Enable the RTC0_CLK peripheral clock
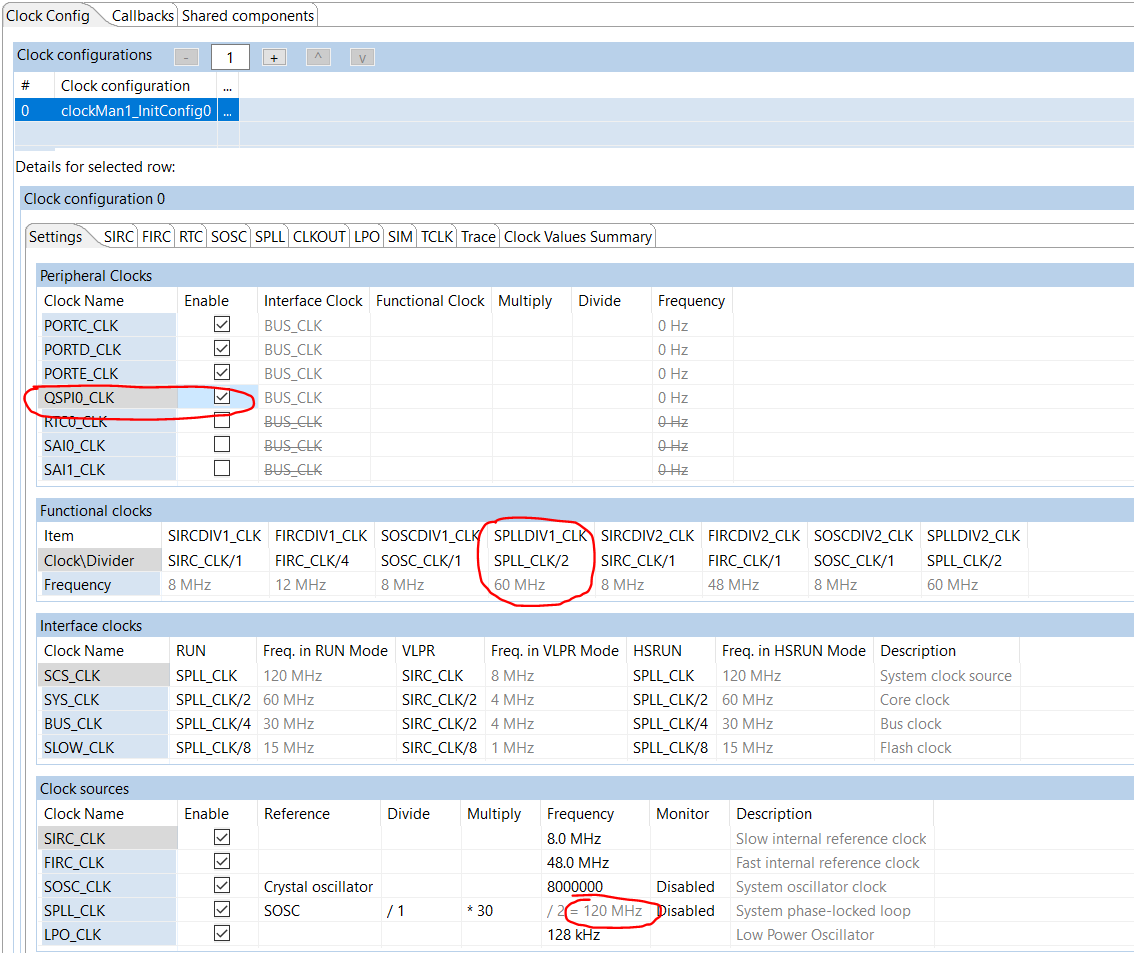Viewport: 1134px width, 953px height. click(x=221, y=421)
